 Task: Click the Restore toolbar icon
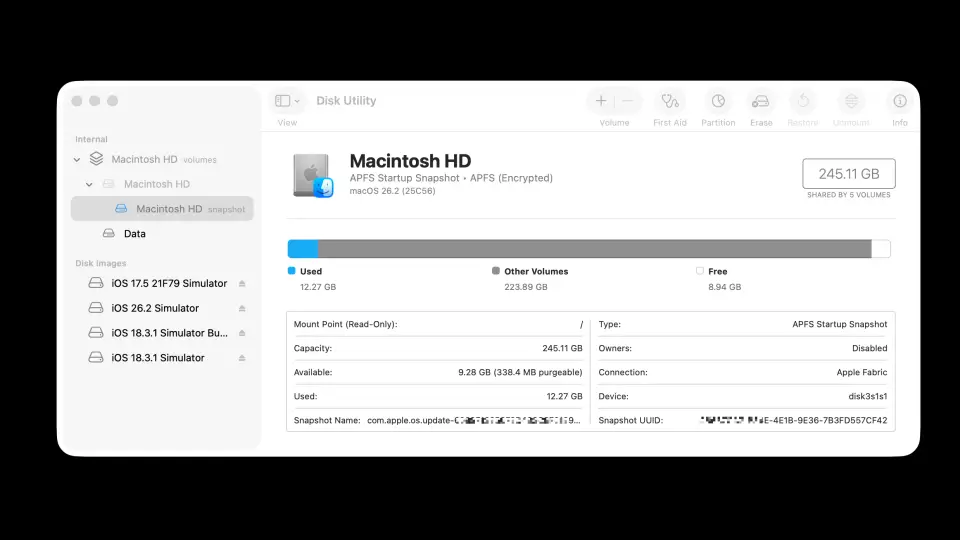(x=803, y=101)
